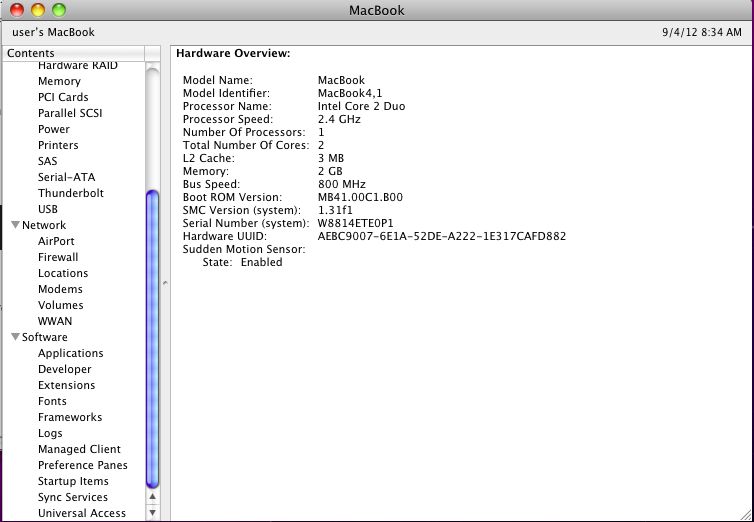Select WWAN under Network
This screenshot has width=754, height=522.
click(55, 321)
